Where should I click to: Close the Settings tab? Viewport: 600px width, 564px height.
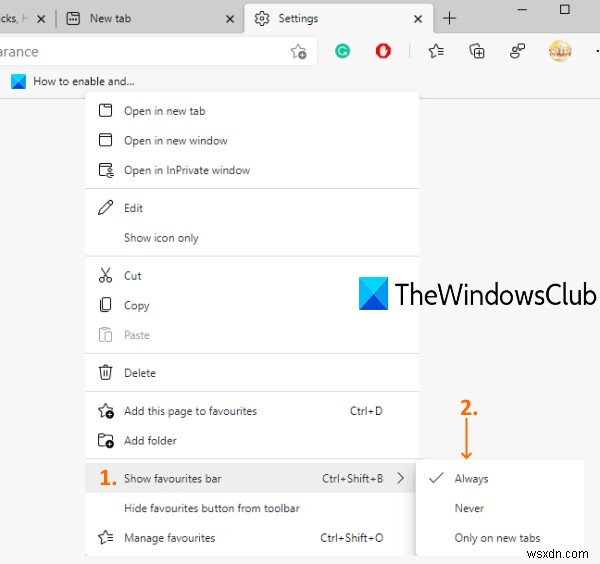[418, 19]
